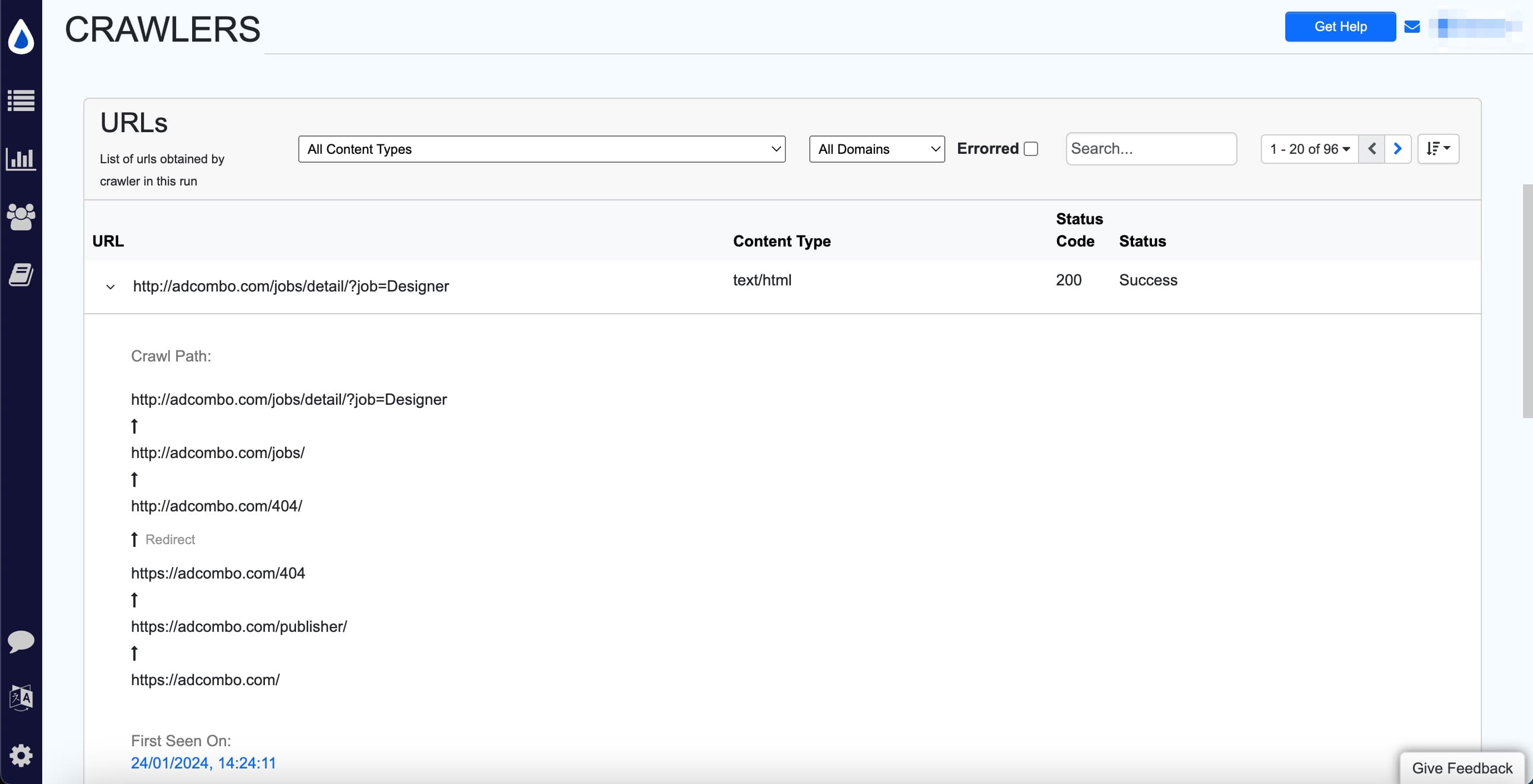1533x784 pixels.
Task: Open the bar chart analytics icon
Action: (x=21, y=159)
